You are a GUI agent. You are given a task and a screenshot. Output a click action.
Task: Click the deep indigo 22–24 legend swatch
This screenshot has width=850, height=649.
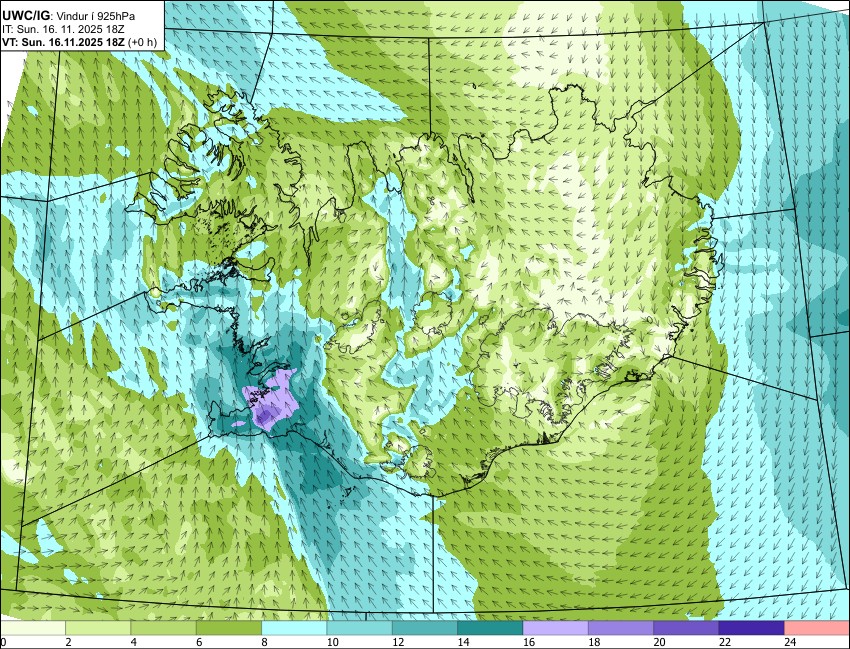coord(751,628)
